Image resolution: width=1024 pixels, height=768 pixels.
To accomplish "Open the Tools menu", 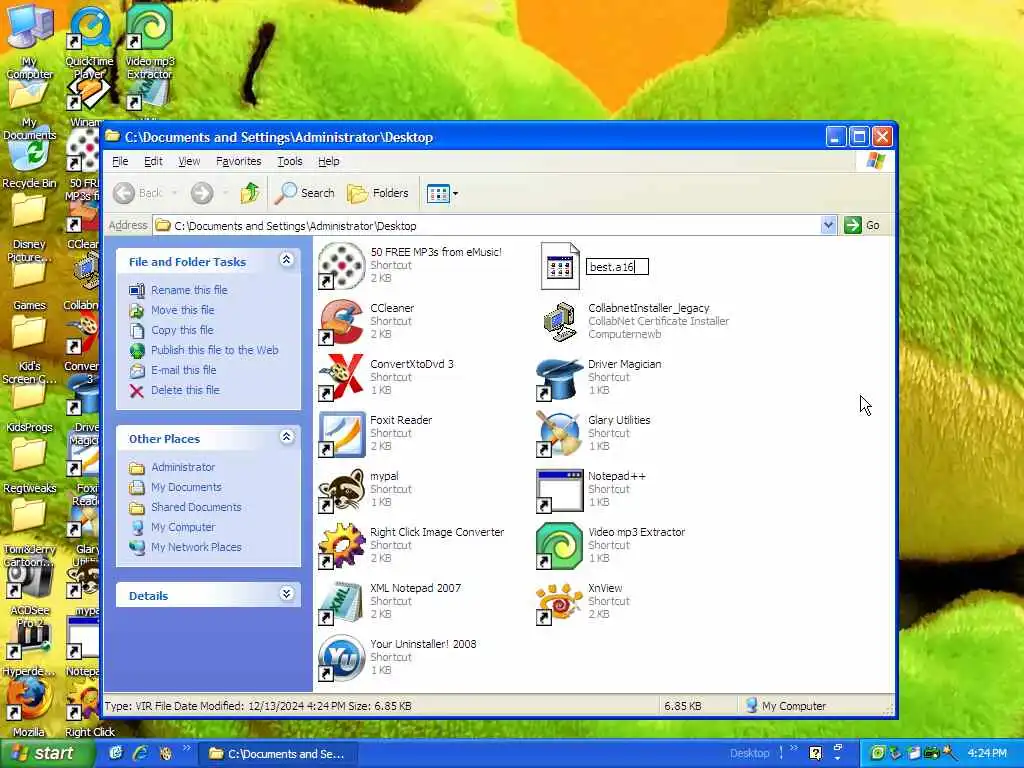I will pyautogui.click(x=290, y=161).
